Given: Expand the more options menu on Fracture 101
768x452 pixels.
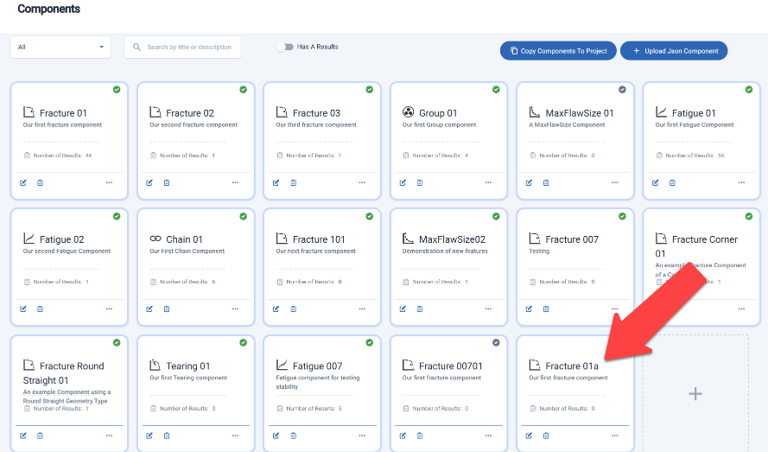Looking at the screenshot, I should click(x=362, y=308).
